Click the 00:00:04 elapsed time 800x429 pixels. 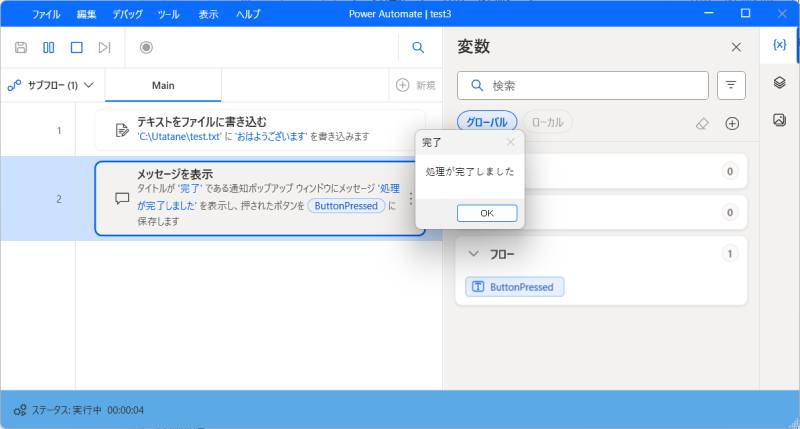pos(126,410)
